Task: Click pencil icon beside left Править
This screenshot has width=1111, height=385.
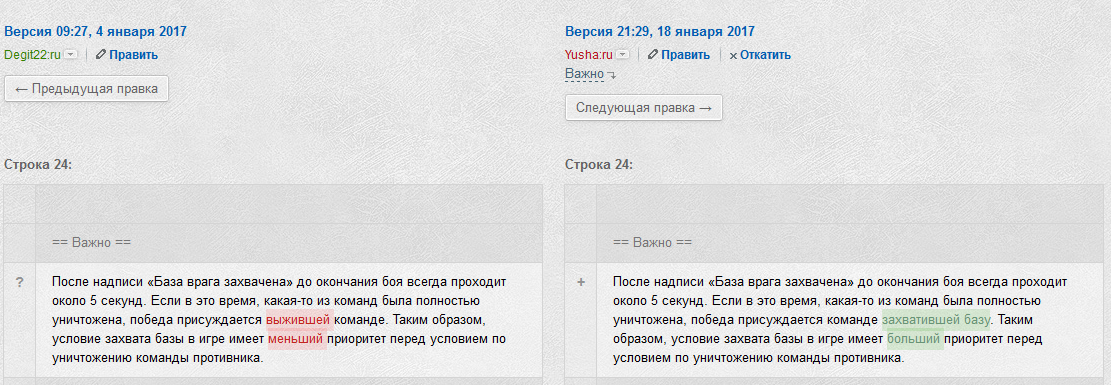Action: tap(101, 55)
